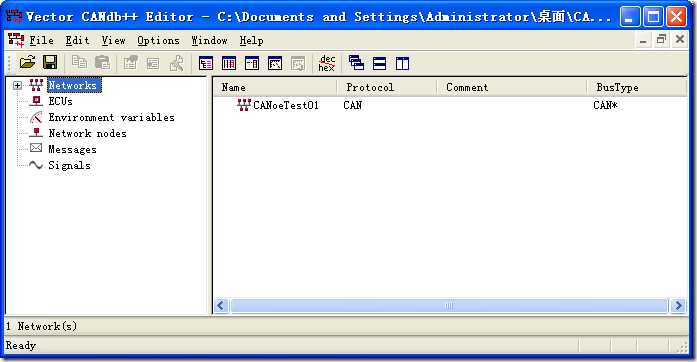Sort by the Comment column header
The height and width of the screenshot is (362, 697).
coord(512,87)
